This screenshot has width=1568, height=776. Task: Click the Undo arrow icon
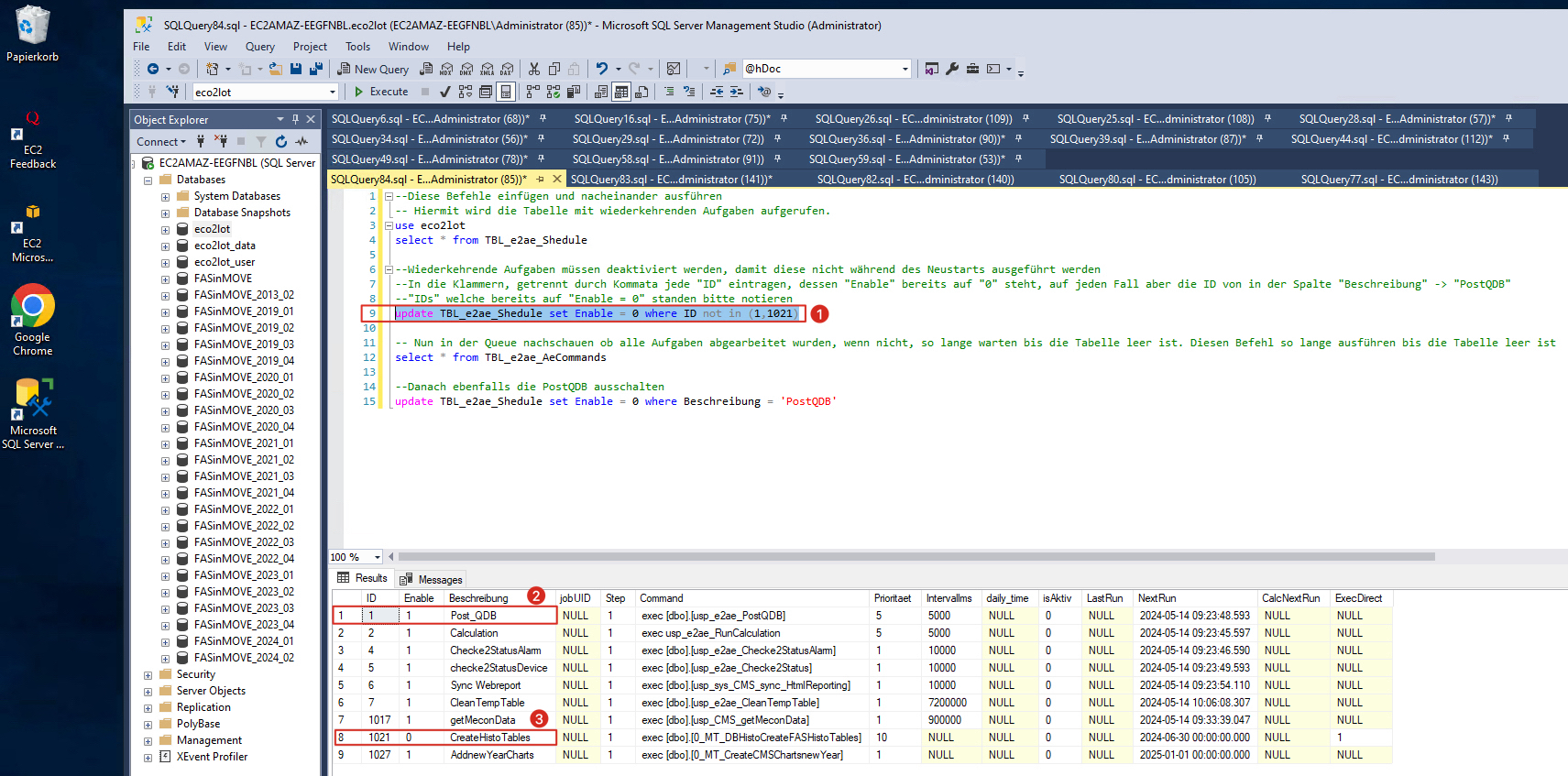tap(601, 69)
